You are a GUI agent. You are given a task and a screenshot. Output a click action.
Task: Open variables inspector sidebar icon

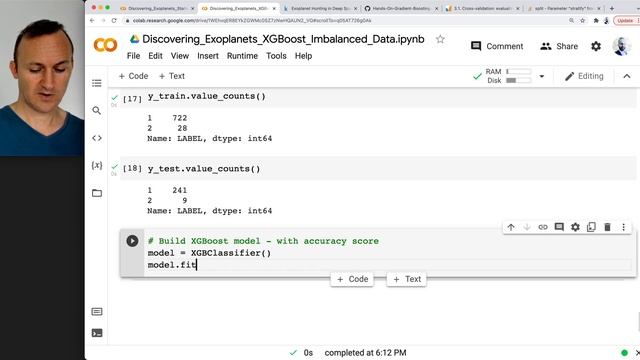[x=97, y=165]
